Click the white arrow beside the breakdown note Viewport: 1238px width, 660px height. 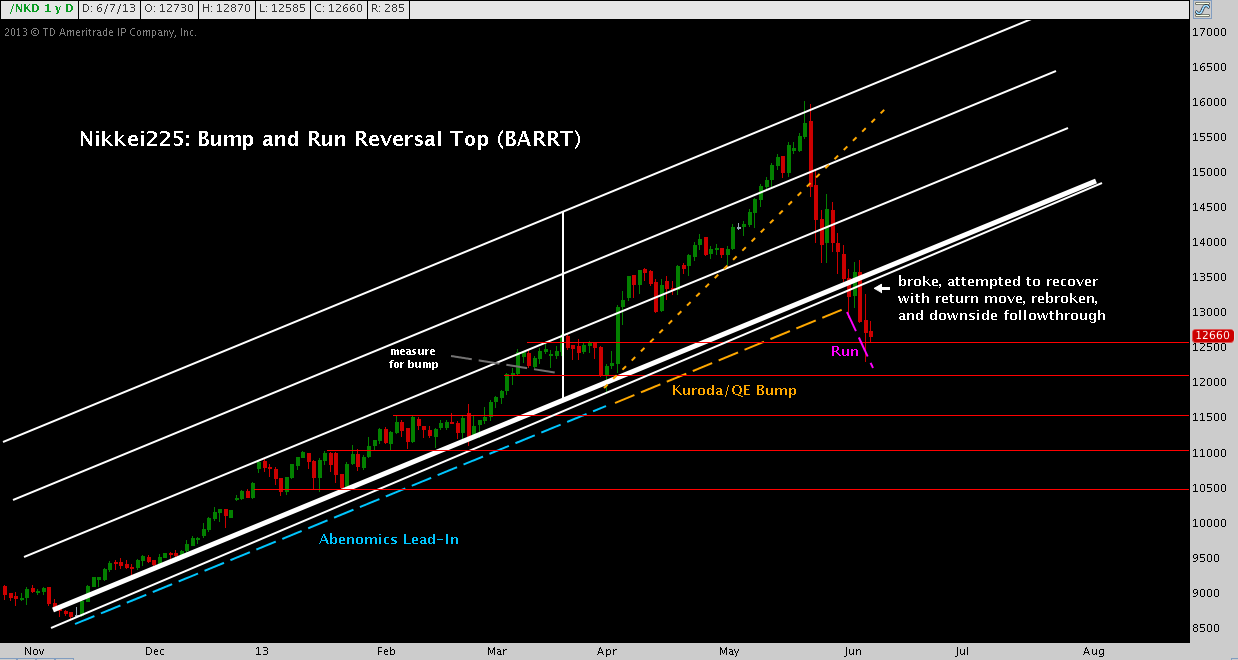coord(882,289)
